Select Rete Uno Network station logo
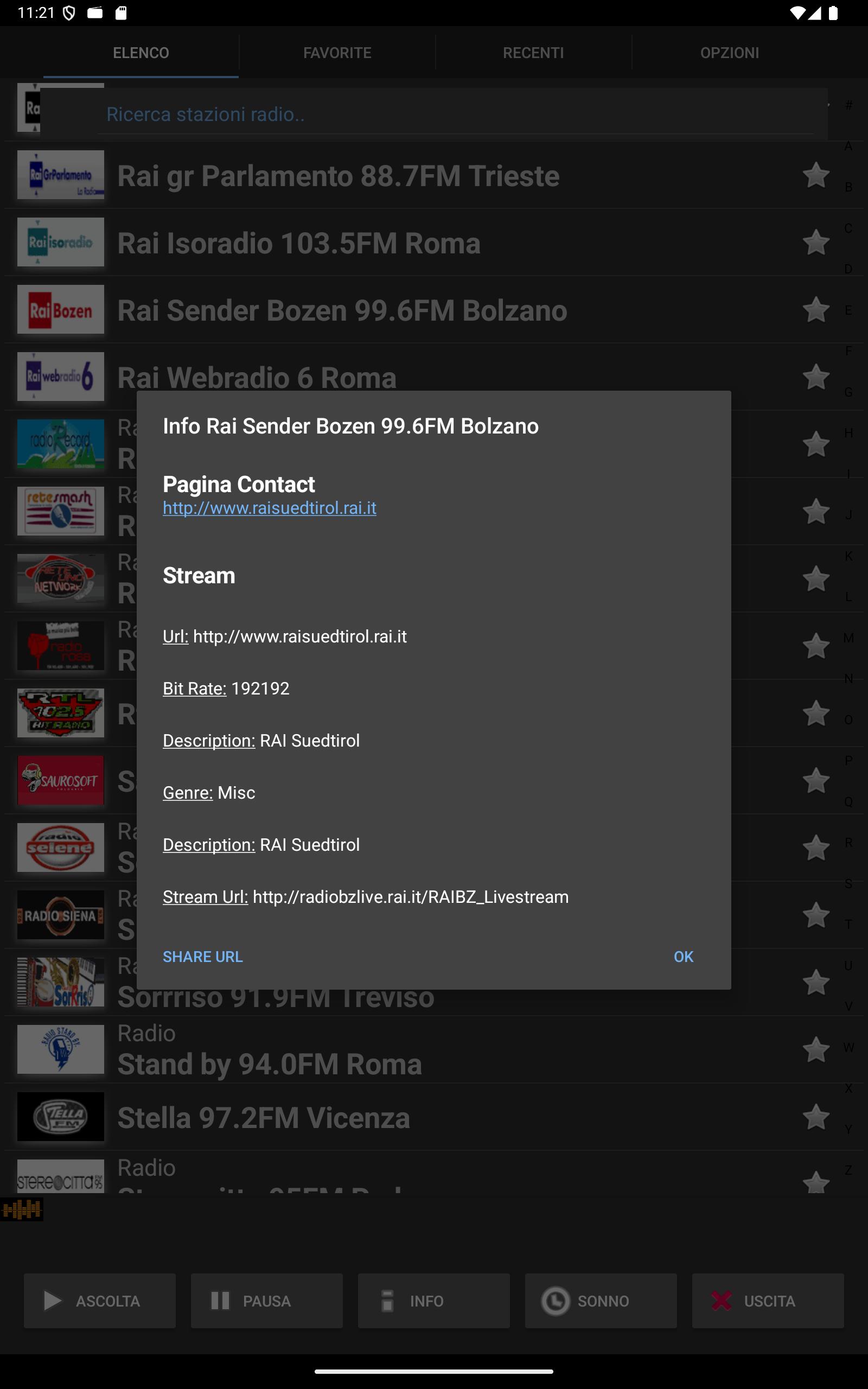The width and height of the screenshot is (868, 1389). click(x=60, y=578)
